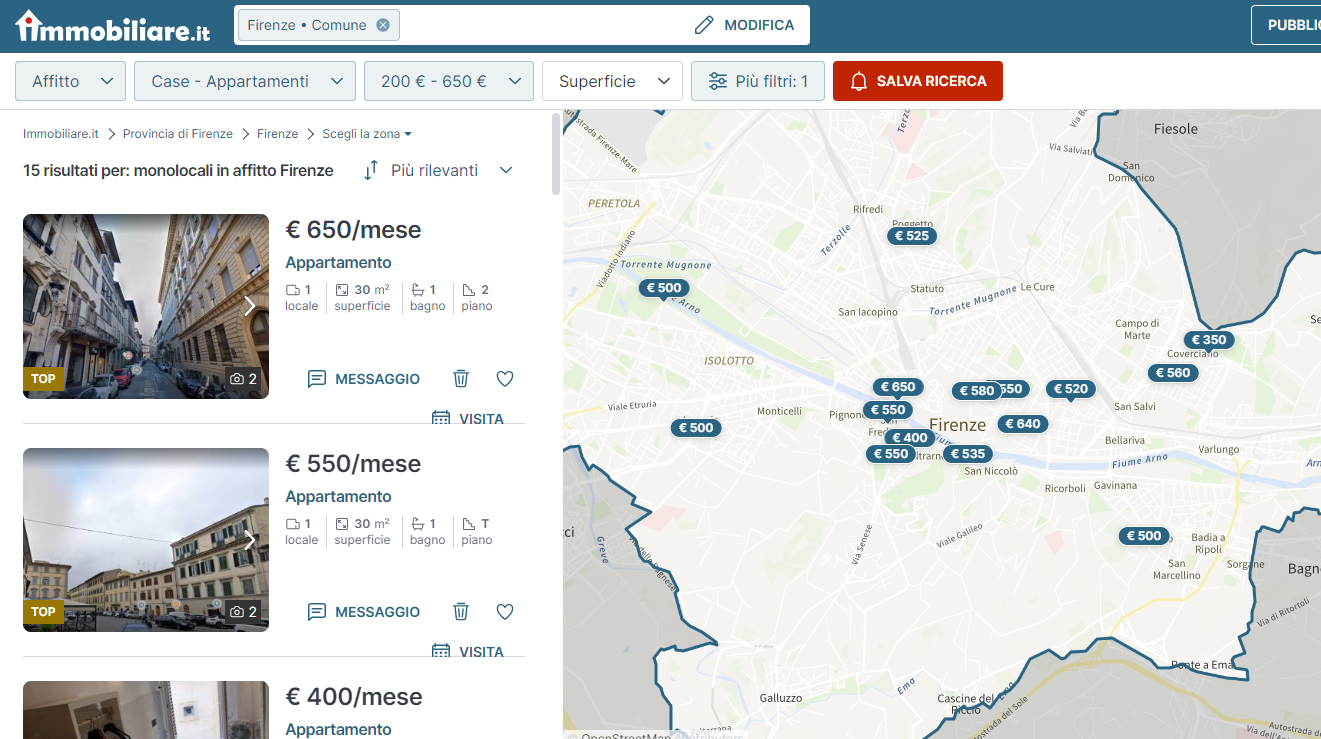Click the photo count badge on € 550 listing
1321x739 pixels.
tap(244, 612)
